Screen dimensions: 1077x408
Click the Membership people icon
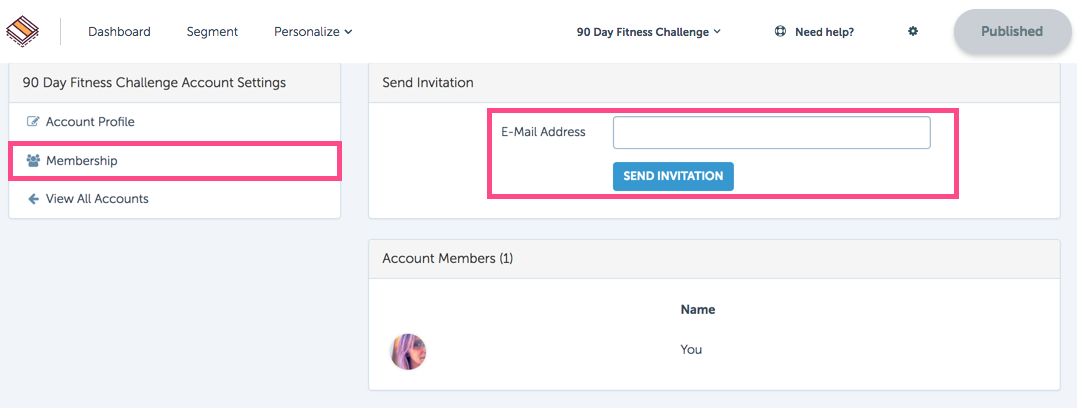(33, 161)
